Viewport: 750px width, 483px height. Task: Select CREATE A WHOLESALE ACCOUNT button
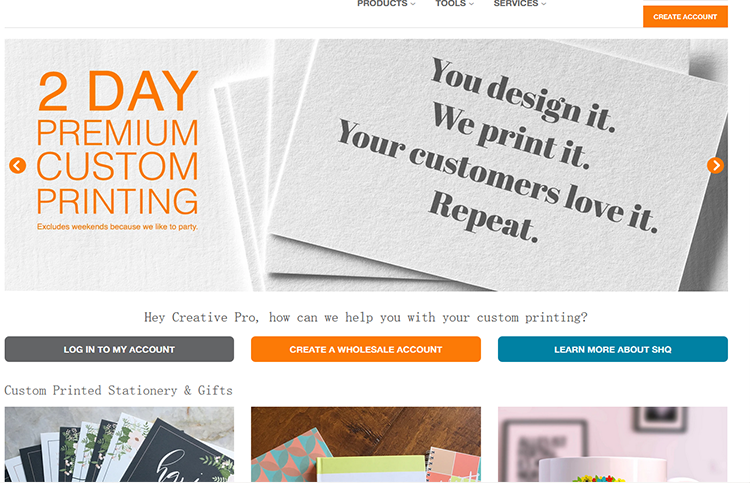point(365,349)
